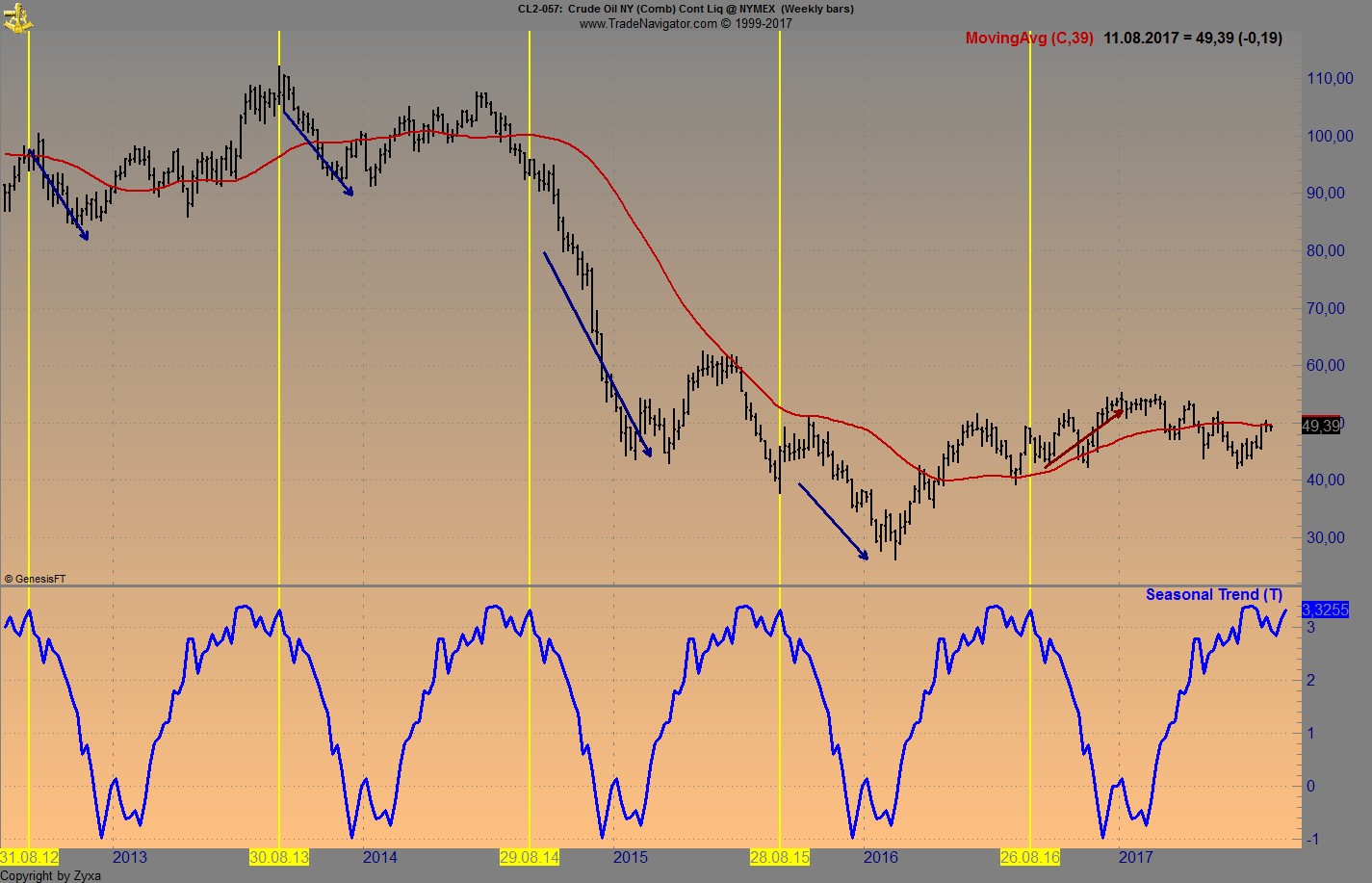
Task: Select the red MovingAvg (C,39) indicator label
Action: [x=1031, y=38]
